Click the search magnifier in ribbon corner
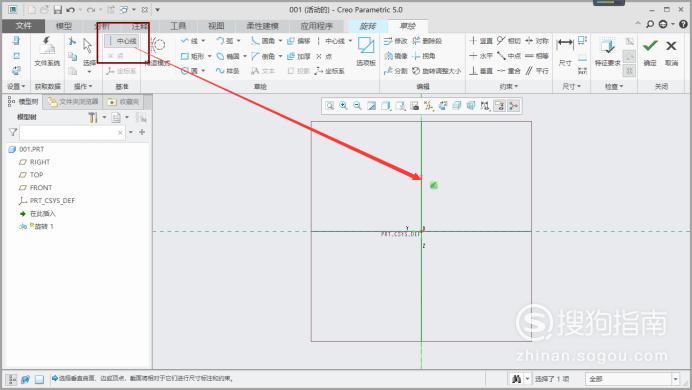 (x=650, y=24)
